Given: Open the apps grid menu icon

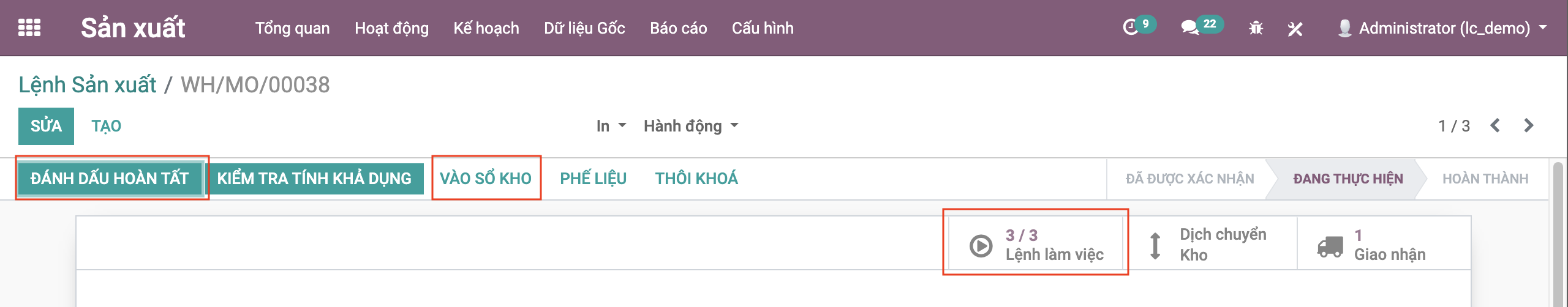Looking at the screenshot, I should [29, 28].
